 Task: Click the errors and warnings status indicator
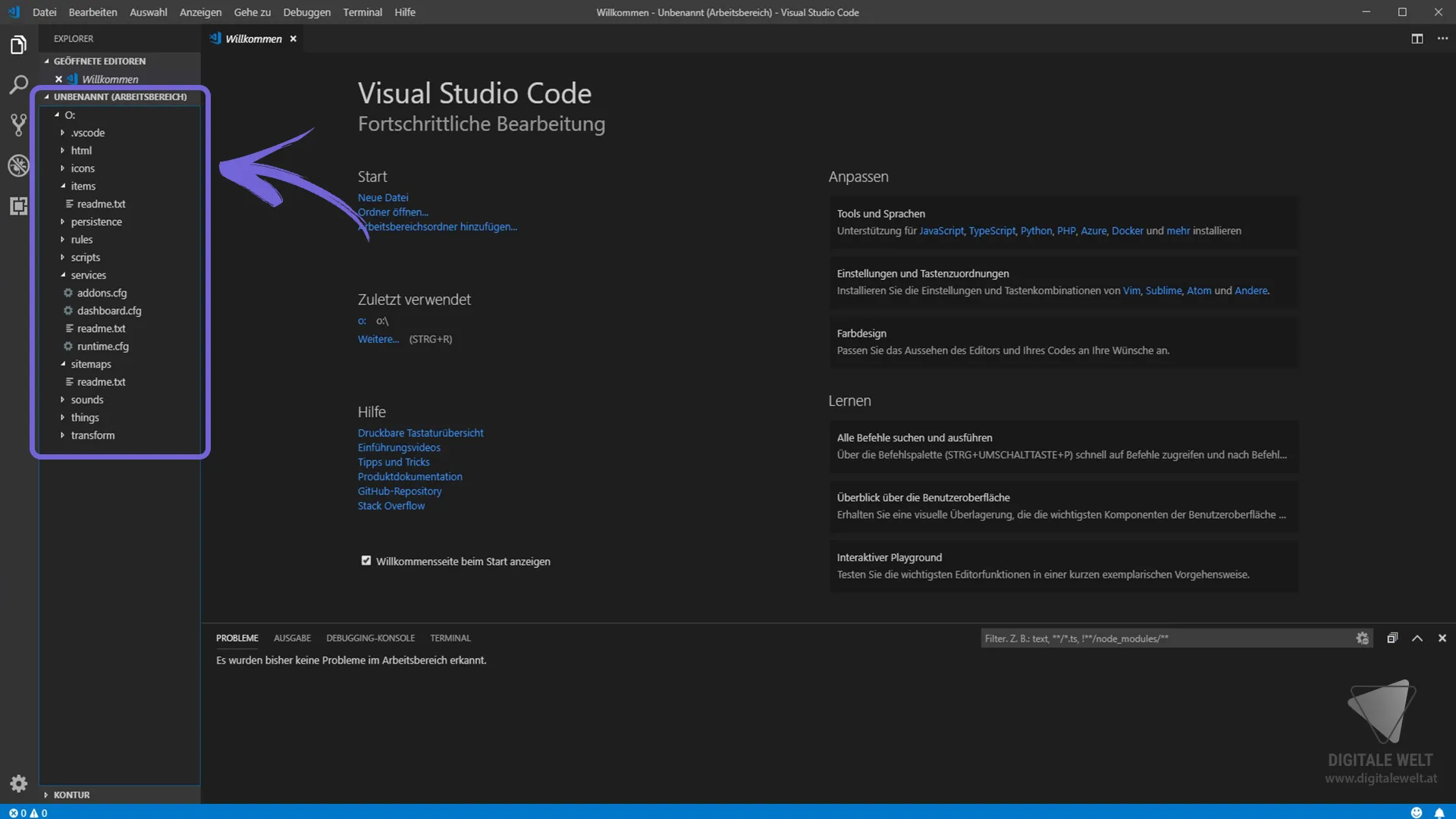[x=28, y=812]
